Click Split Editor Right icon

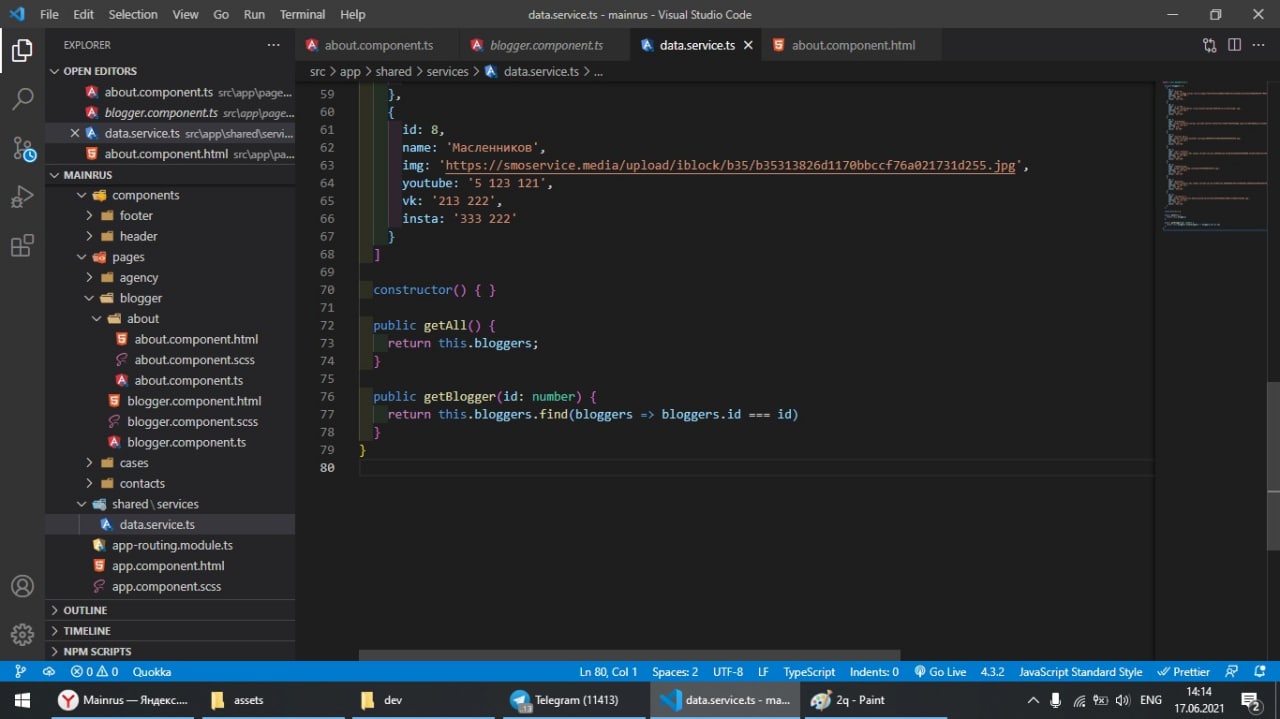click(x=1234, y=45)
